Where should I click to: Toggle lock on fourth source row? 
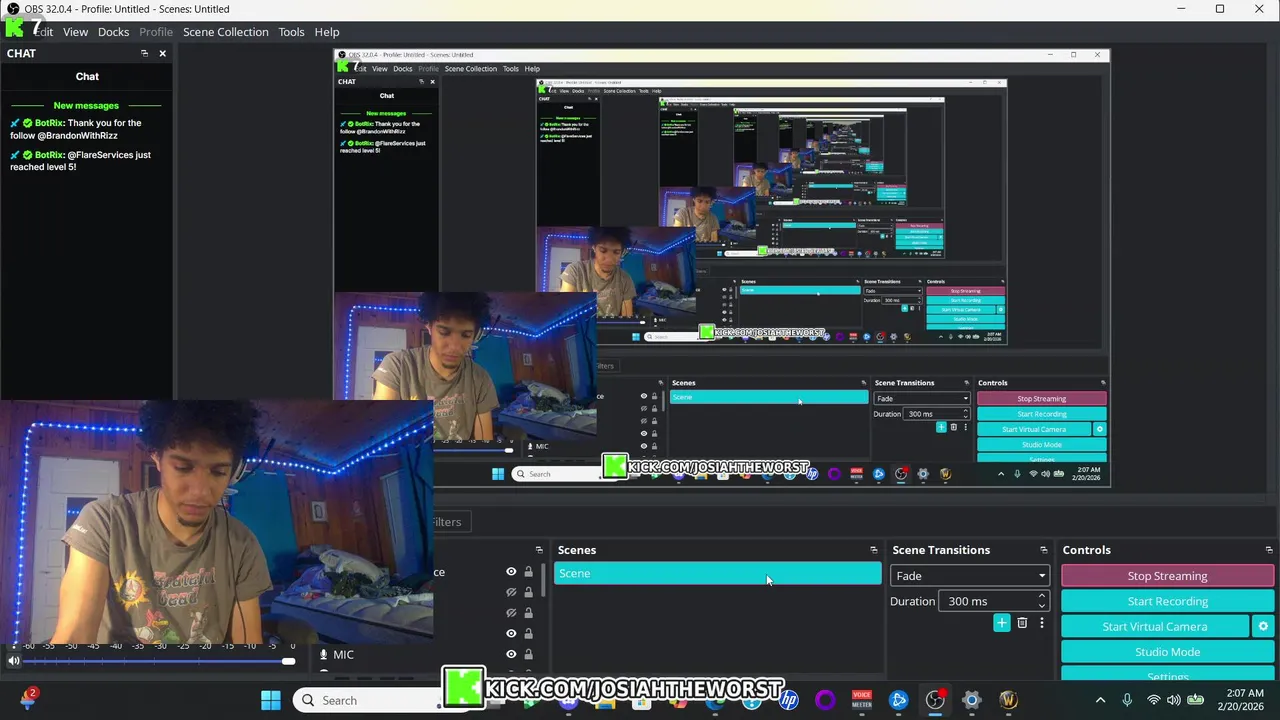(528, 633)
